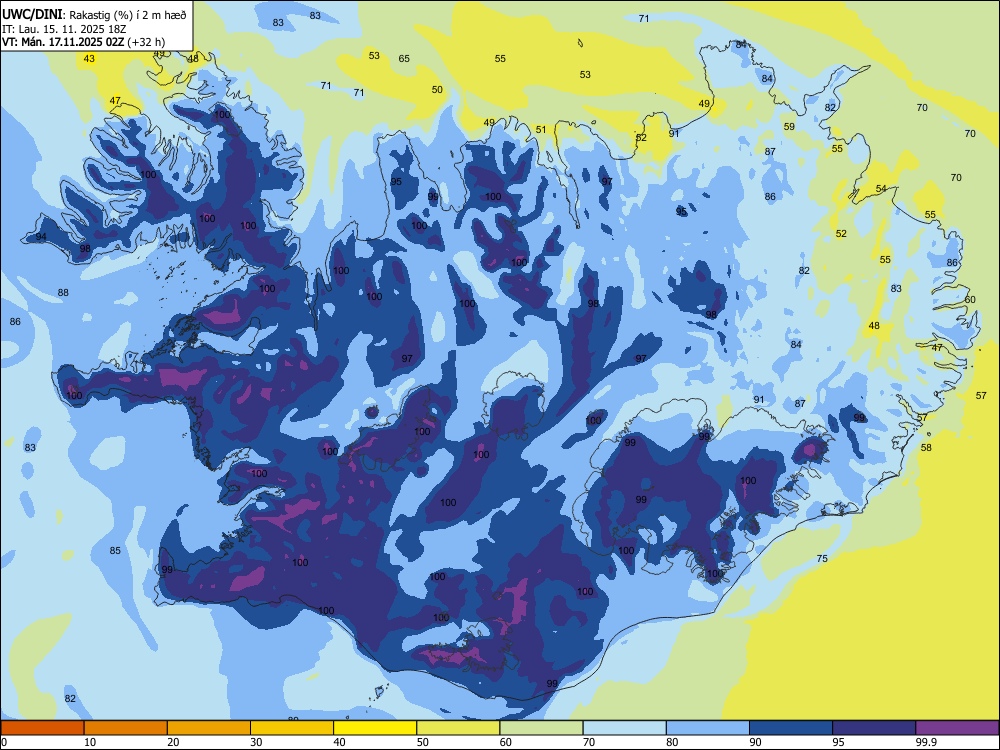Click the bright yellow 40–50 legend swatch
This screenshot has width=1000, height=750.
coord(375,728)
